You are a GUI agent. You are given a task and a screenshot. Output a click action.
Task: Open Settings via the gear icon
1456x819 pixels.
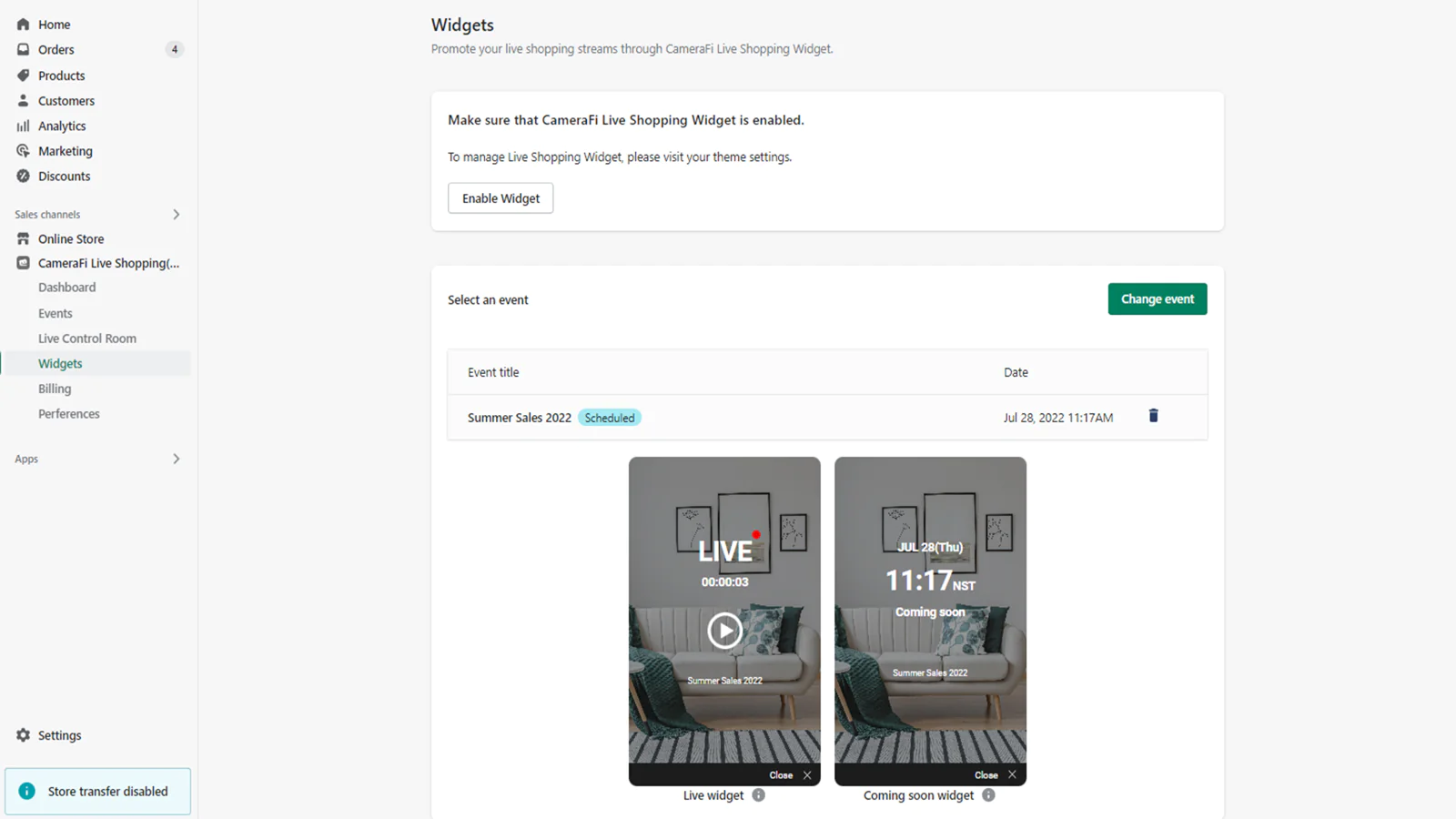24,735
